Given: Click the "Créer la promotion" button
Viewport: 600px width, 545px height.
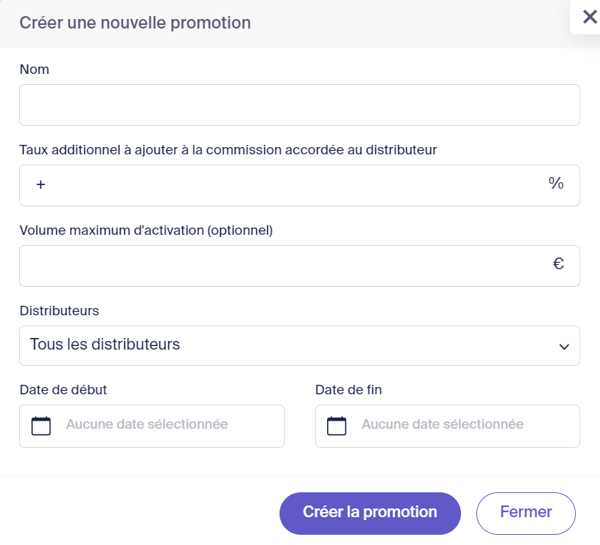Looking at the screenshot, I should [370, 513].
